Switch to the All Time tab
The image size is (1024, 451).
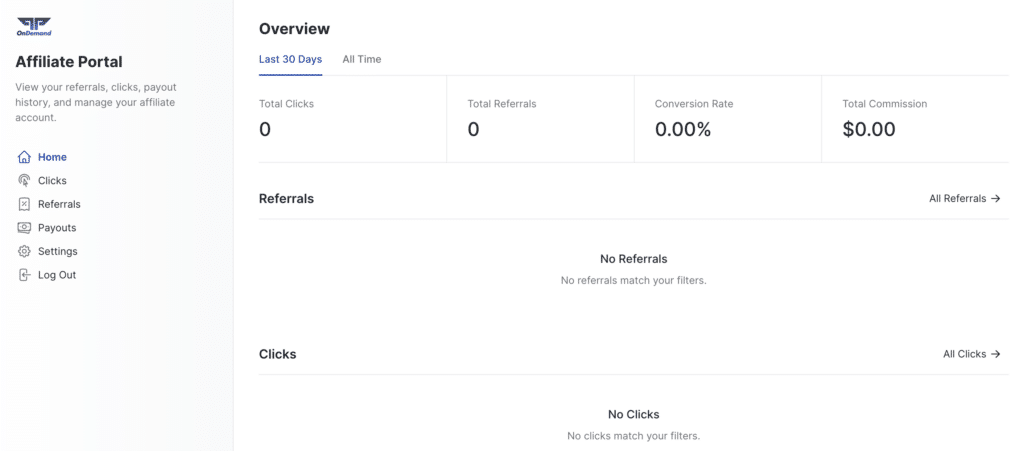click(x=362, y=59)
